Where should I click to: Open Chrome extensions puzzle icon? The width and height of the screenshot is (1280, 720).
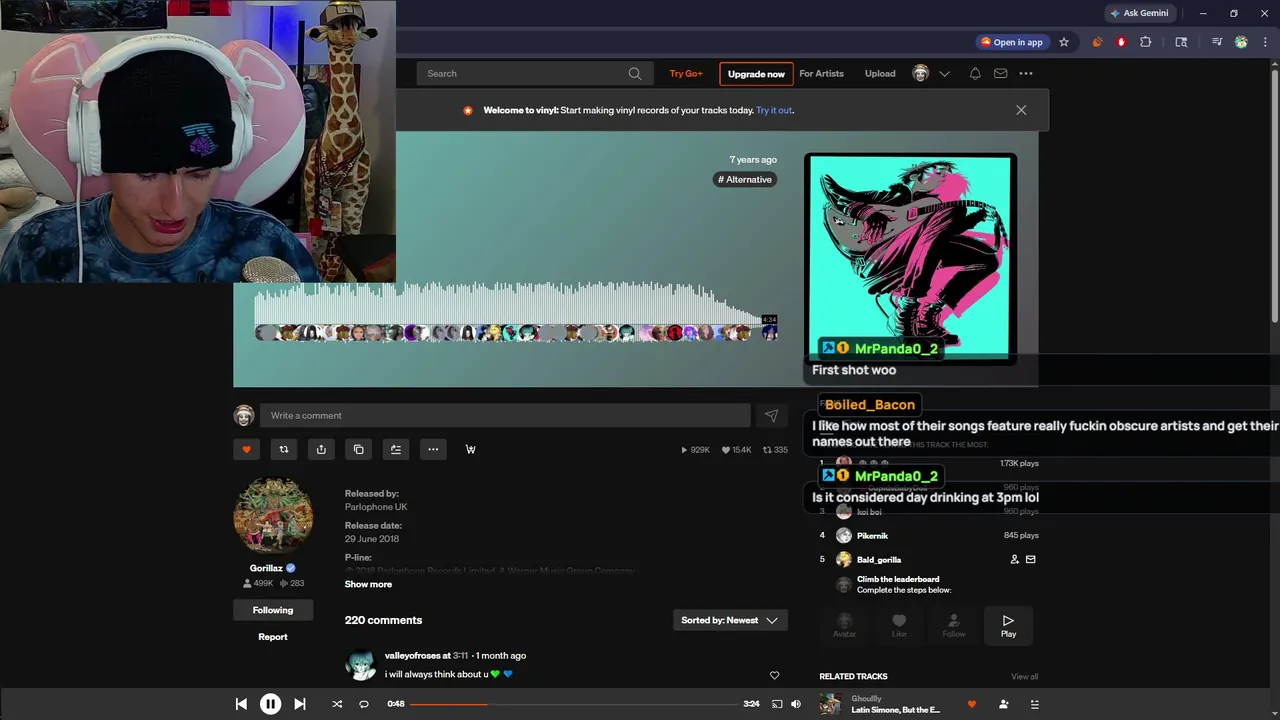pos(1146,42)
